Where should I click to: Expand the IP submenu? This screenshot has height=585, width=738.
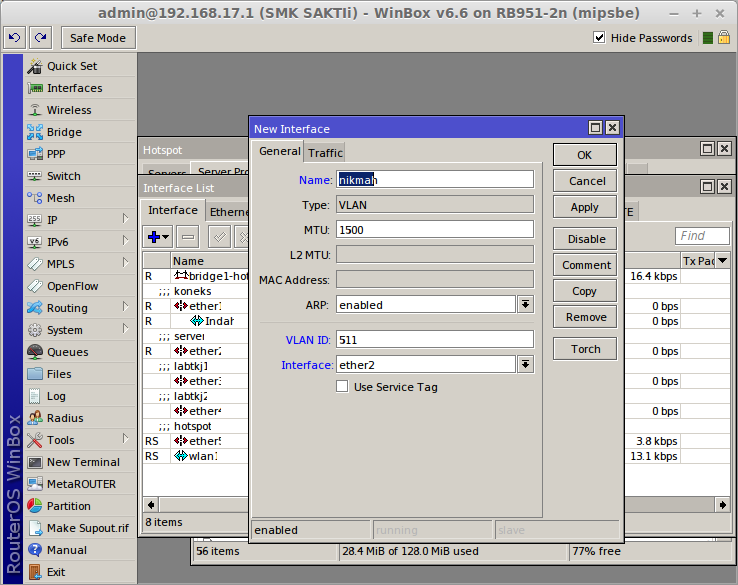point(125,219)
